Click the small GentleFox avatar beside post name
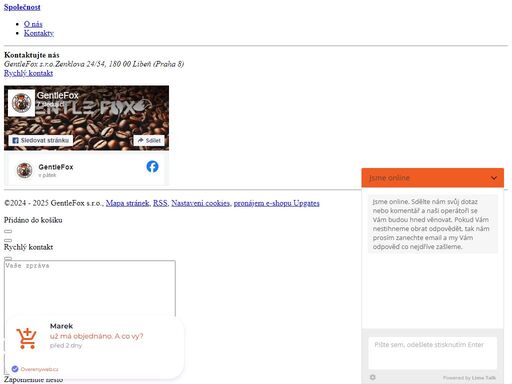 point(24,170)
